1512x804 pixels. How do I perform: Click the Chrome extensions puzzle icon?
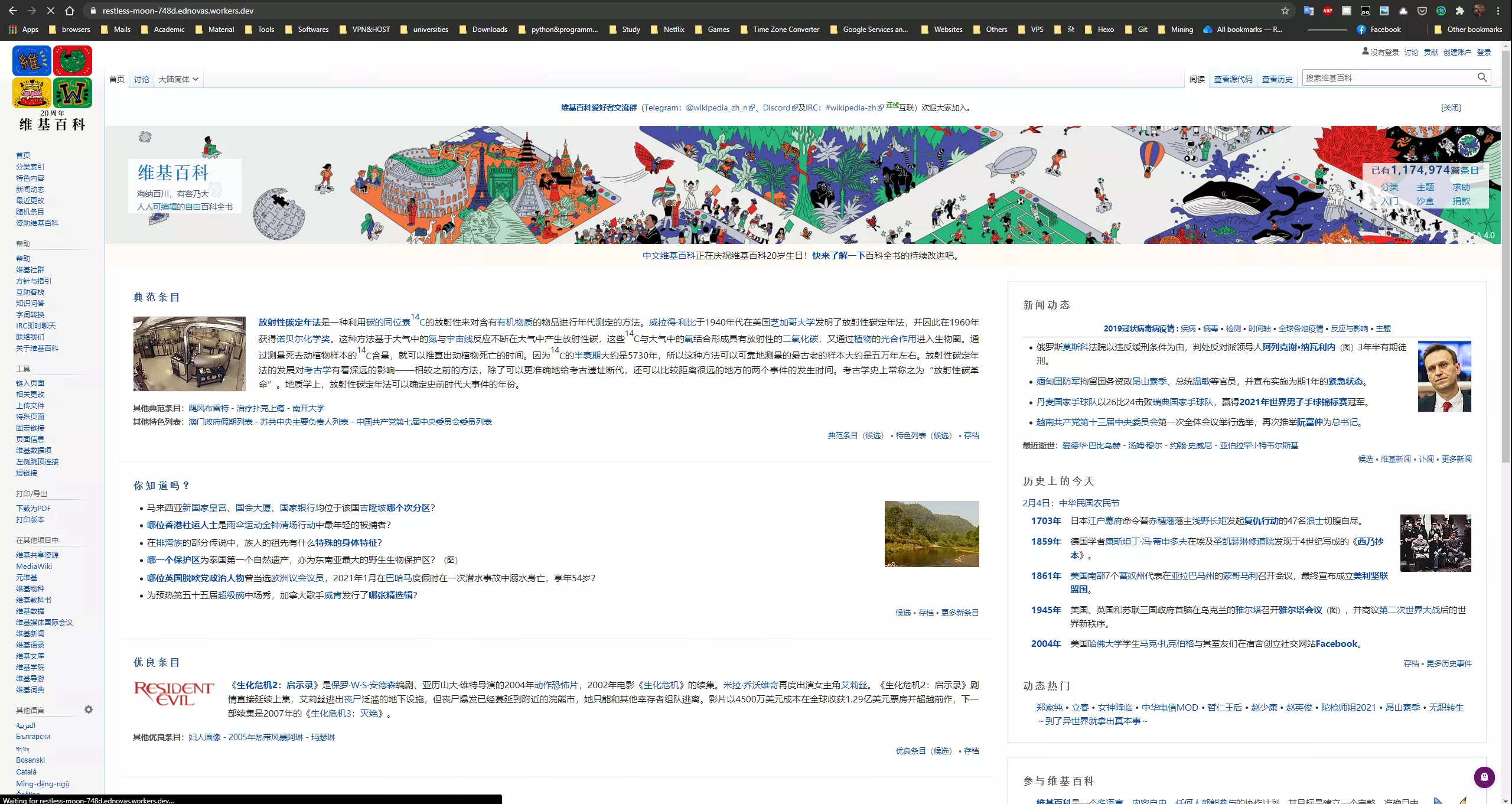tap(1460, 11)
